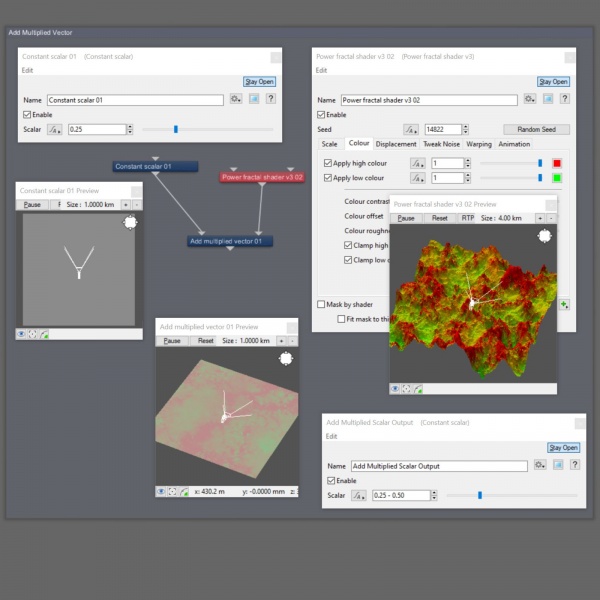Viewport: 600px width, 600px height.
Task: Open Edit menu in Power fractal shader window
Action: tap(321, 70)
